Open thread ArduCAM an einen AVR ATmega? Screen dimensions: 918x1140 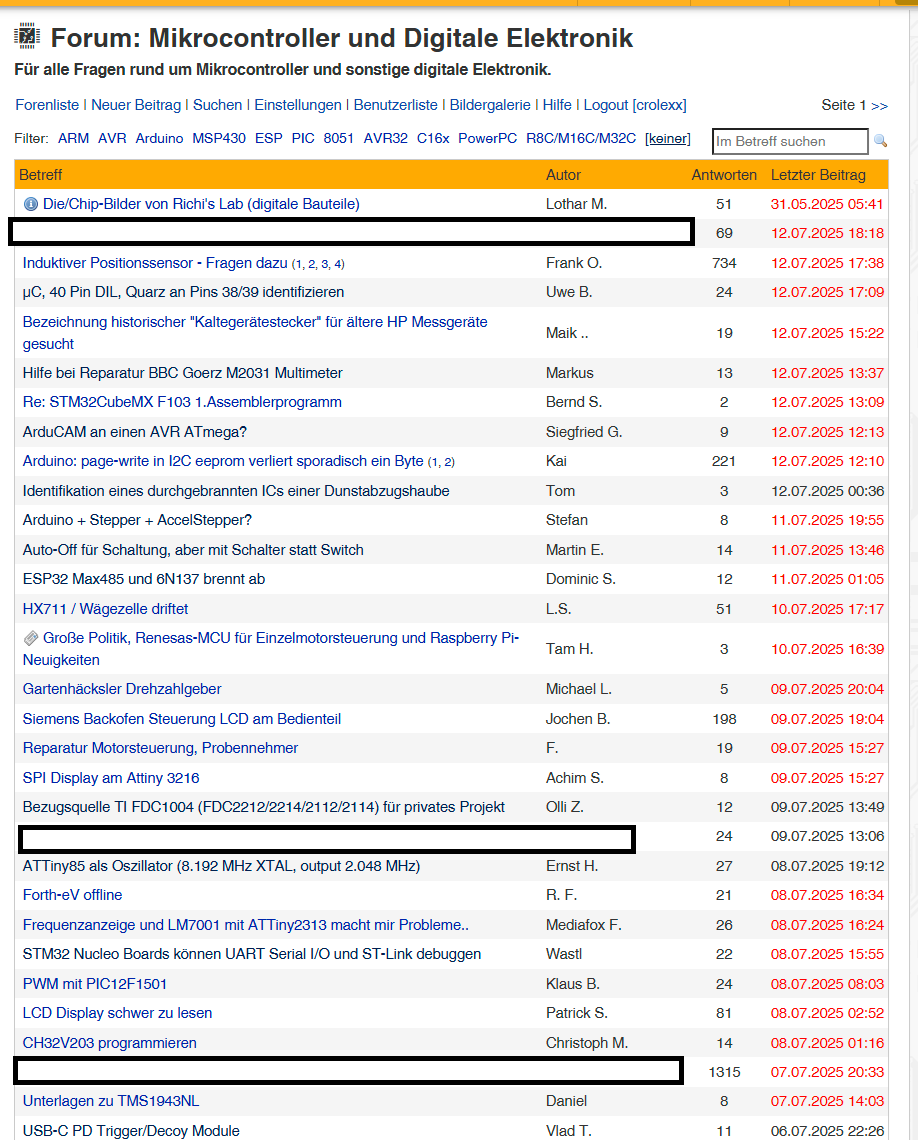[134, 432]
